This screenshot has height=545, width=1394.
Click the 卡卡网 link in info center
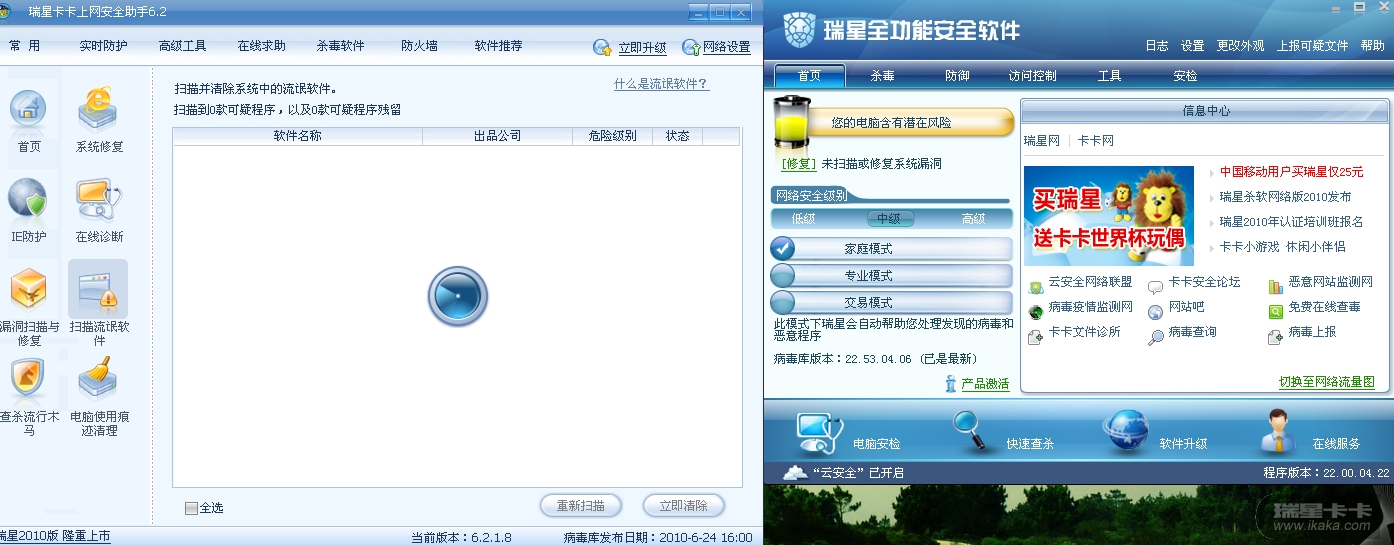click(1095, 141)
